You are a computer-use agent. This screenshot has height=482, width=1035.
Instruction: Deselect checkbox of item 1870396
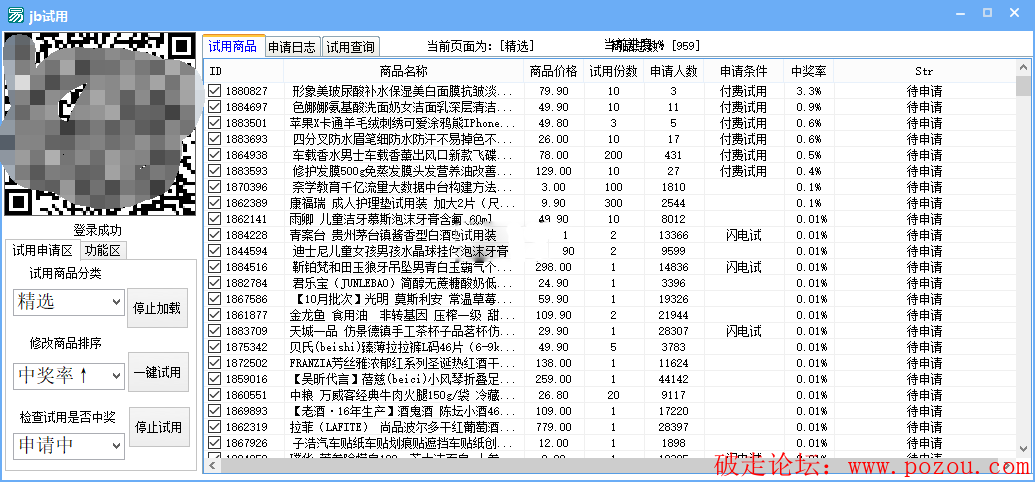215,187
